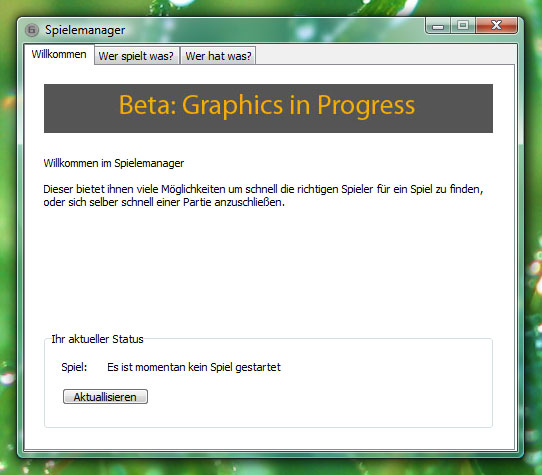This screenshot has width=542, height=475.
Task: Click the 'Ihr aktueller Status' group label
Action: click(x=97, y=339)
